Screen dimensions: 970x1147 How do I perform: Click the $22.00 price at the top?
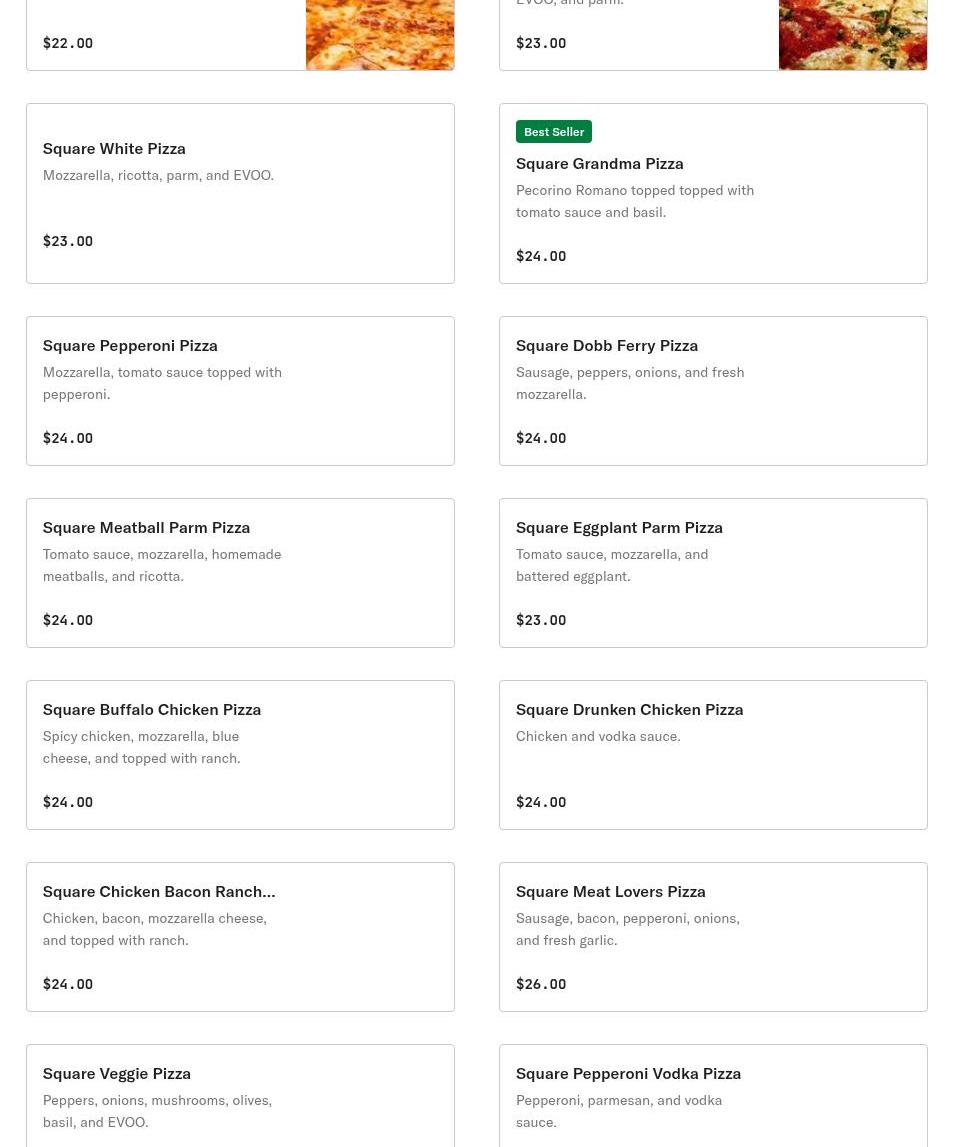[68, 43]
